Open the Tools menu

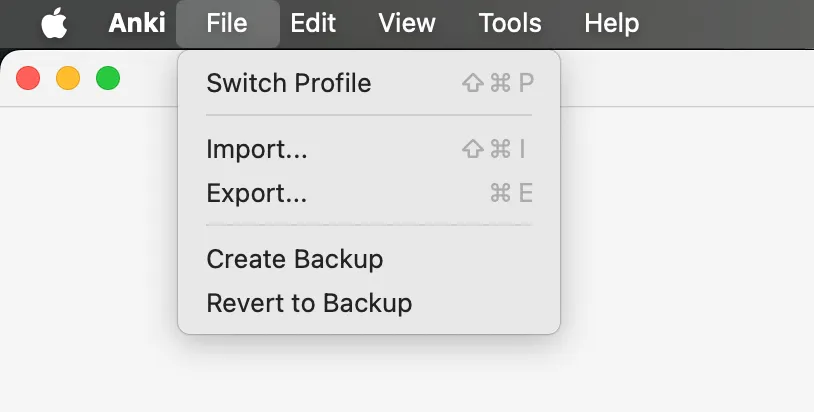510,23
